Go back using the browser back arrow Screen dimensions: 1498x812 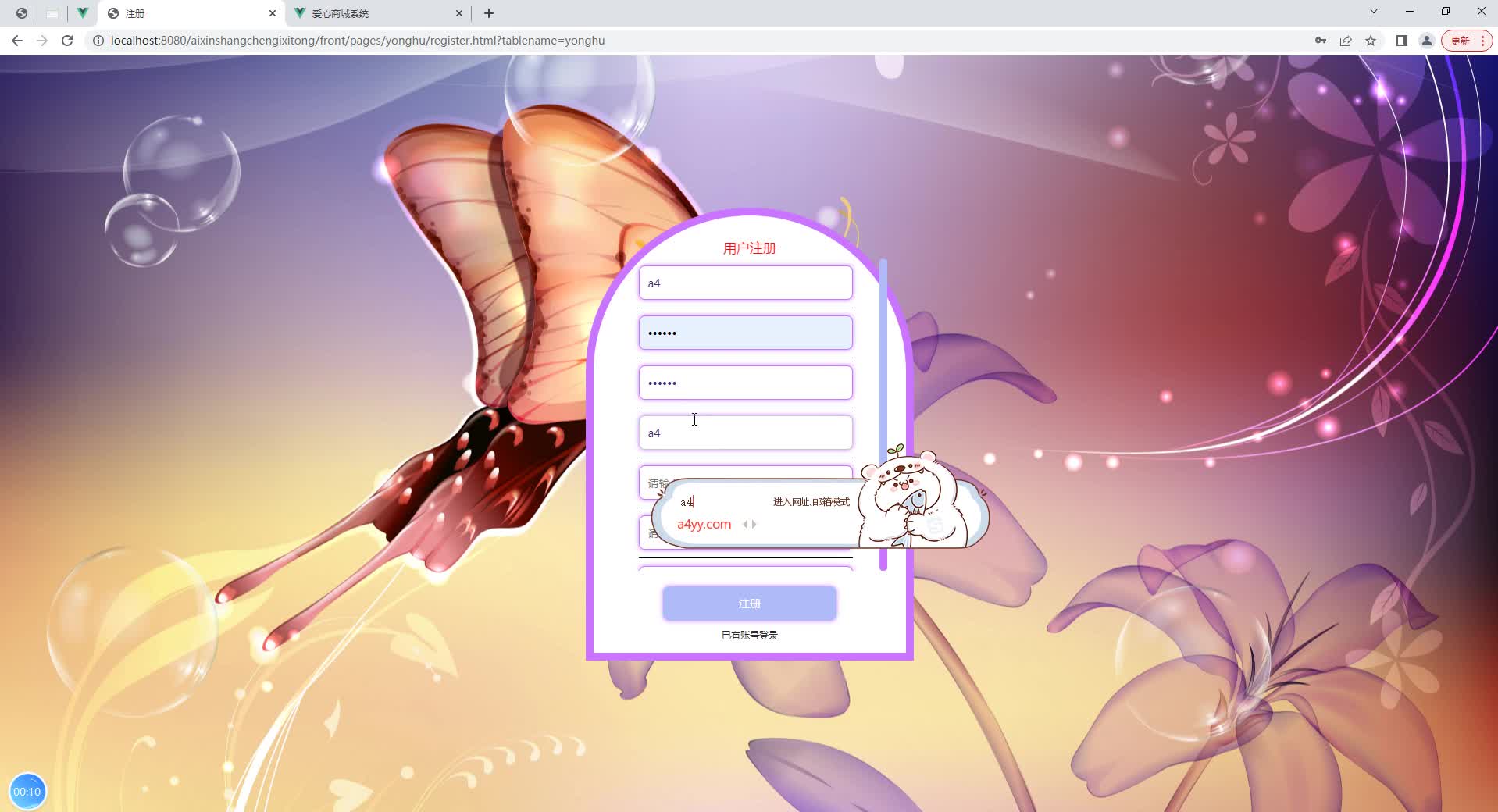(17, 41)
